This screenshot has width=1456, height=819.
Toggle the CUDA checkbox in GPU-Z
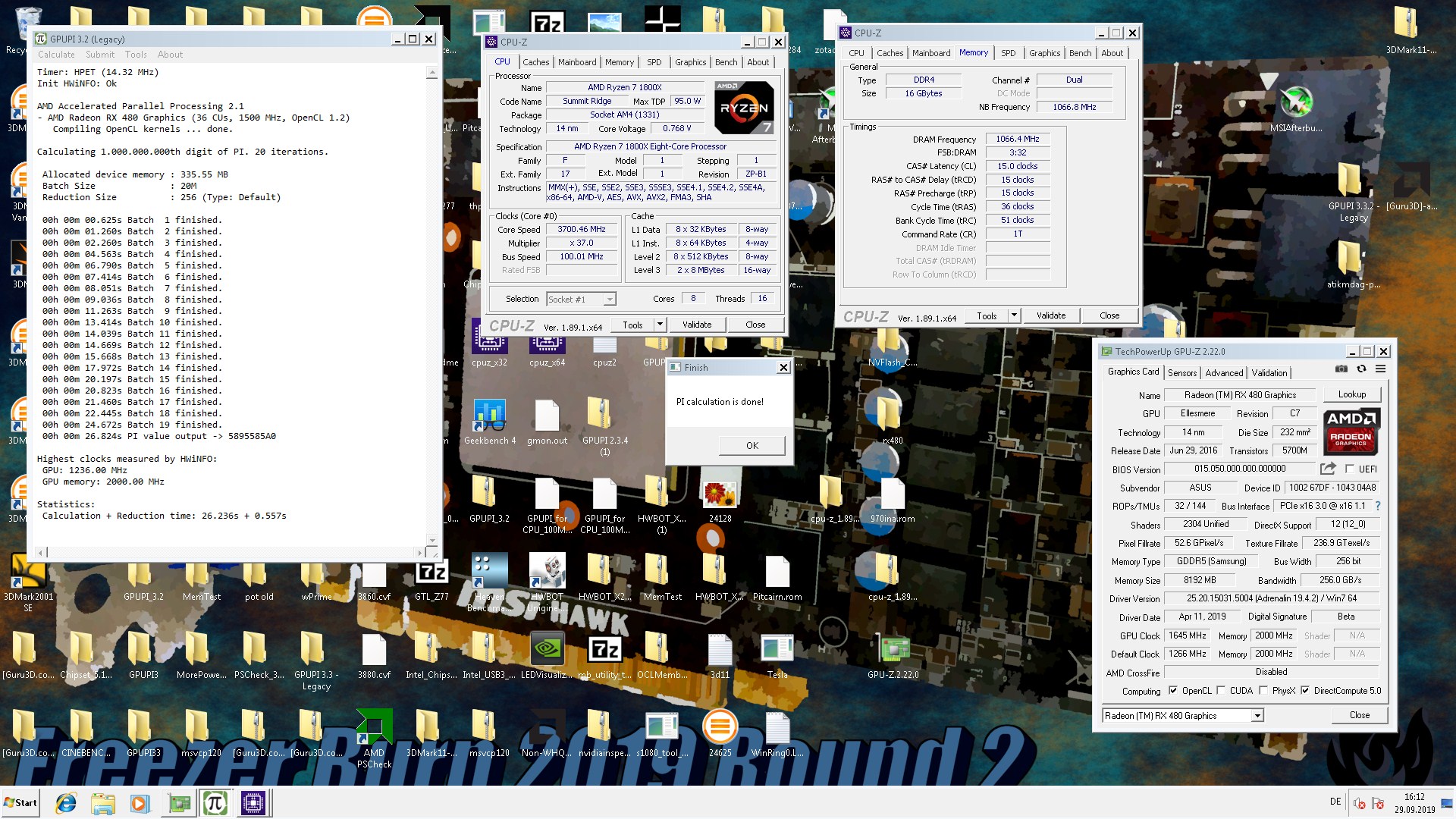pyautogui.click(x=1220, y=690)
